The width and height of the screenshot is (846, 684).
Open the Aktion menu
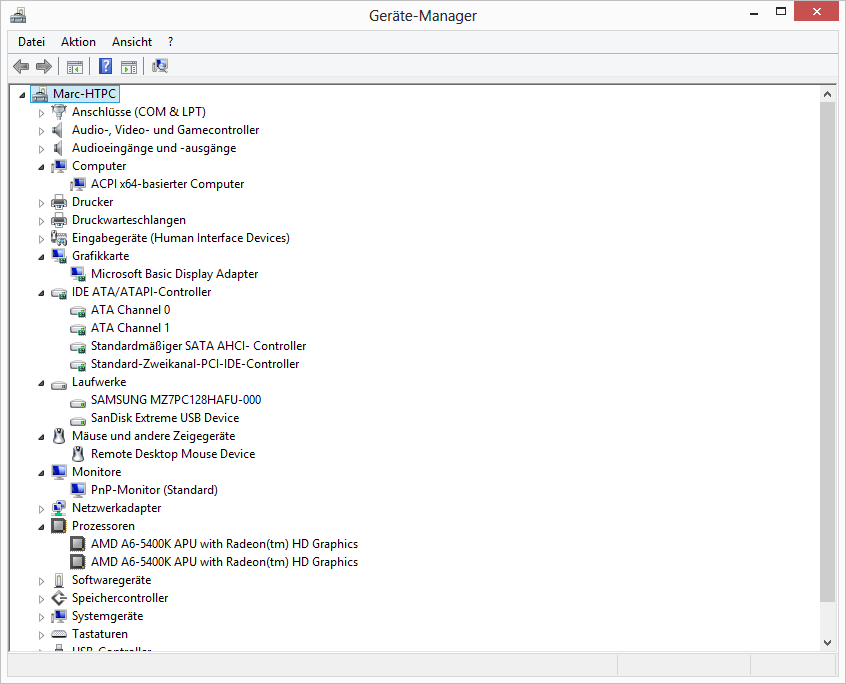(x=78, y=42)
